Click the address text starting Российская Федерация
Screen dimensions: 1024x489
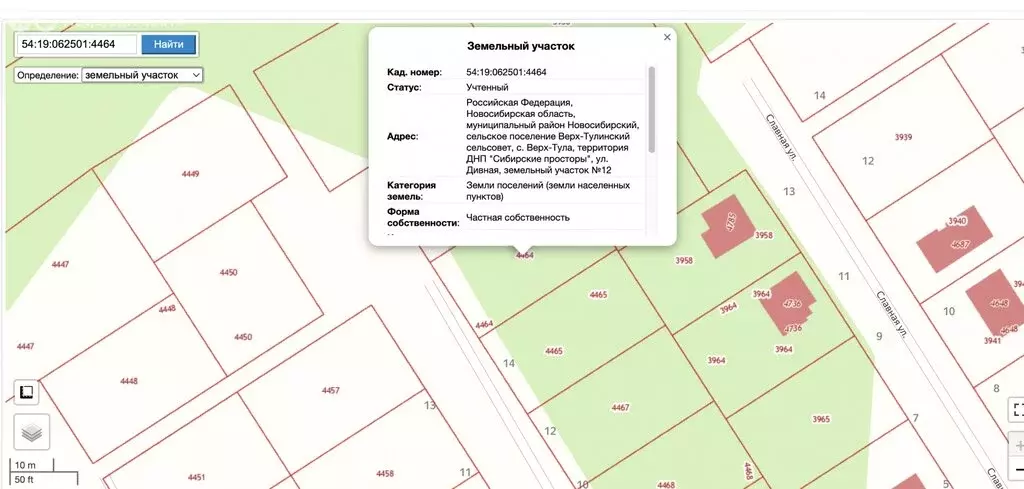tap(552, 136)
